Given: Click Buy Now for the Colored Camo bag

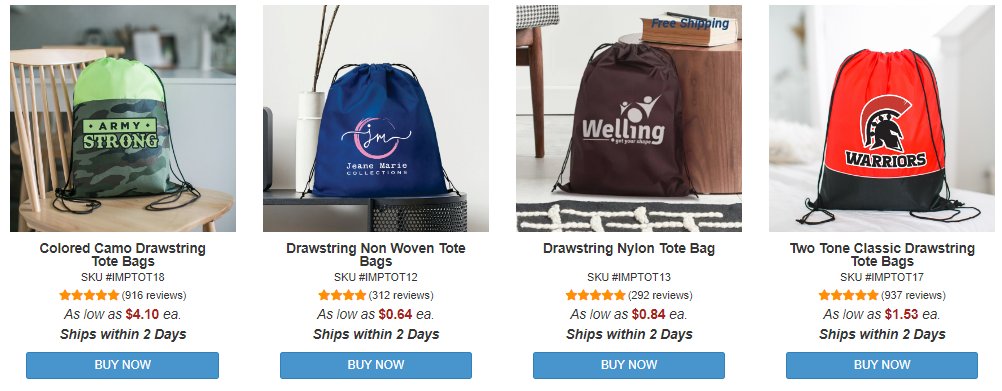Looking at the screenshot, I should [x=123, y=365].
